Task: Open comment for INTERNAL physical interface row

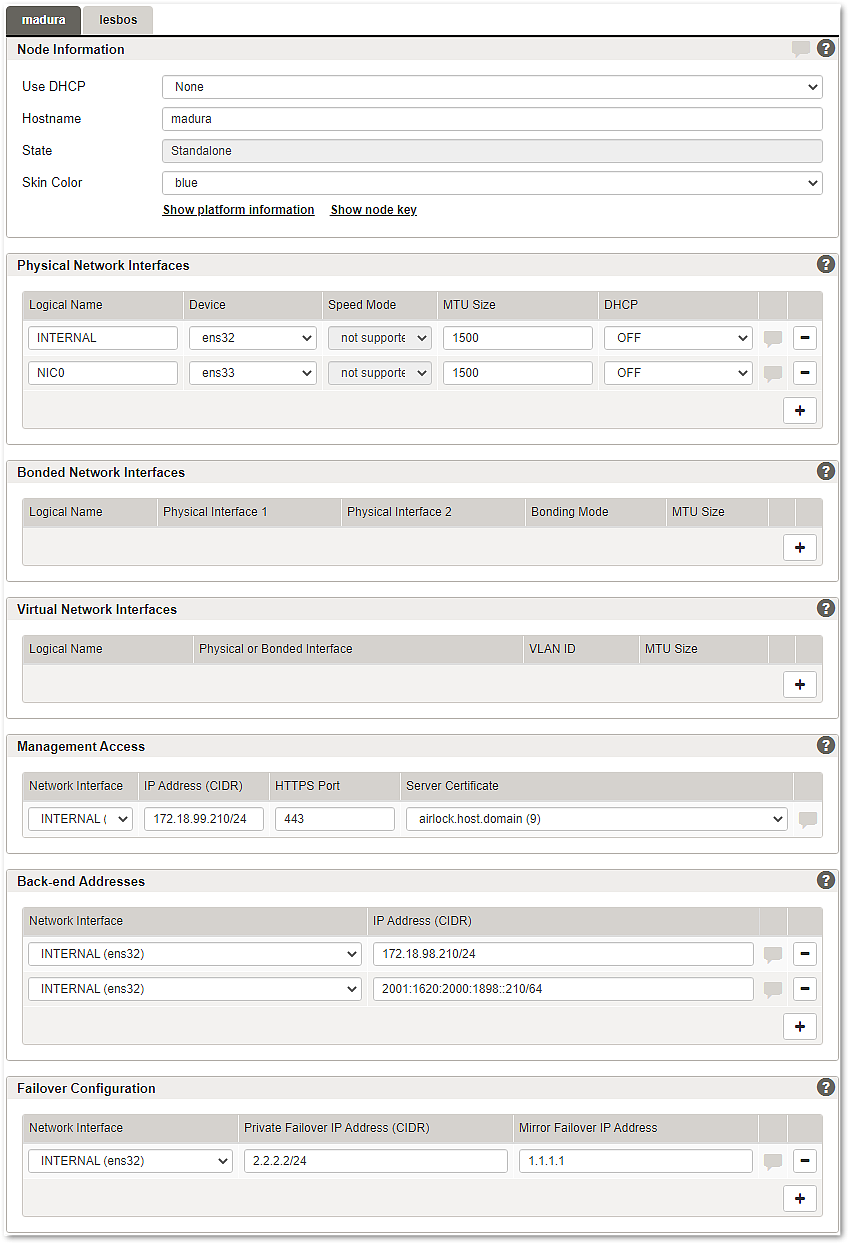Action: pos(773,339)
